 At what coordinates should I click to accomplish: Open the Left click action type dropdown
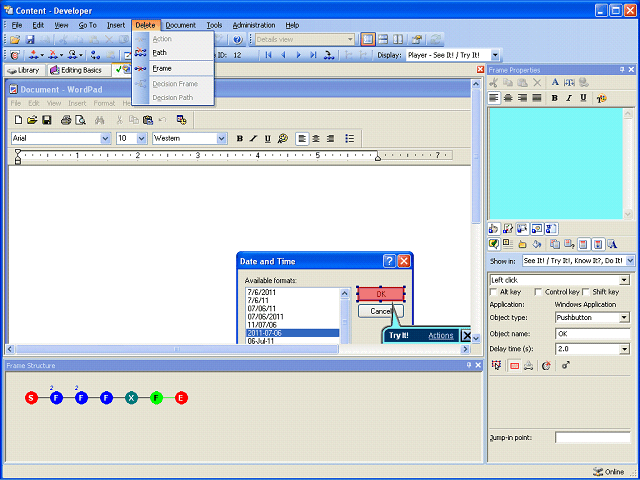(624, 280)
